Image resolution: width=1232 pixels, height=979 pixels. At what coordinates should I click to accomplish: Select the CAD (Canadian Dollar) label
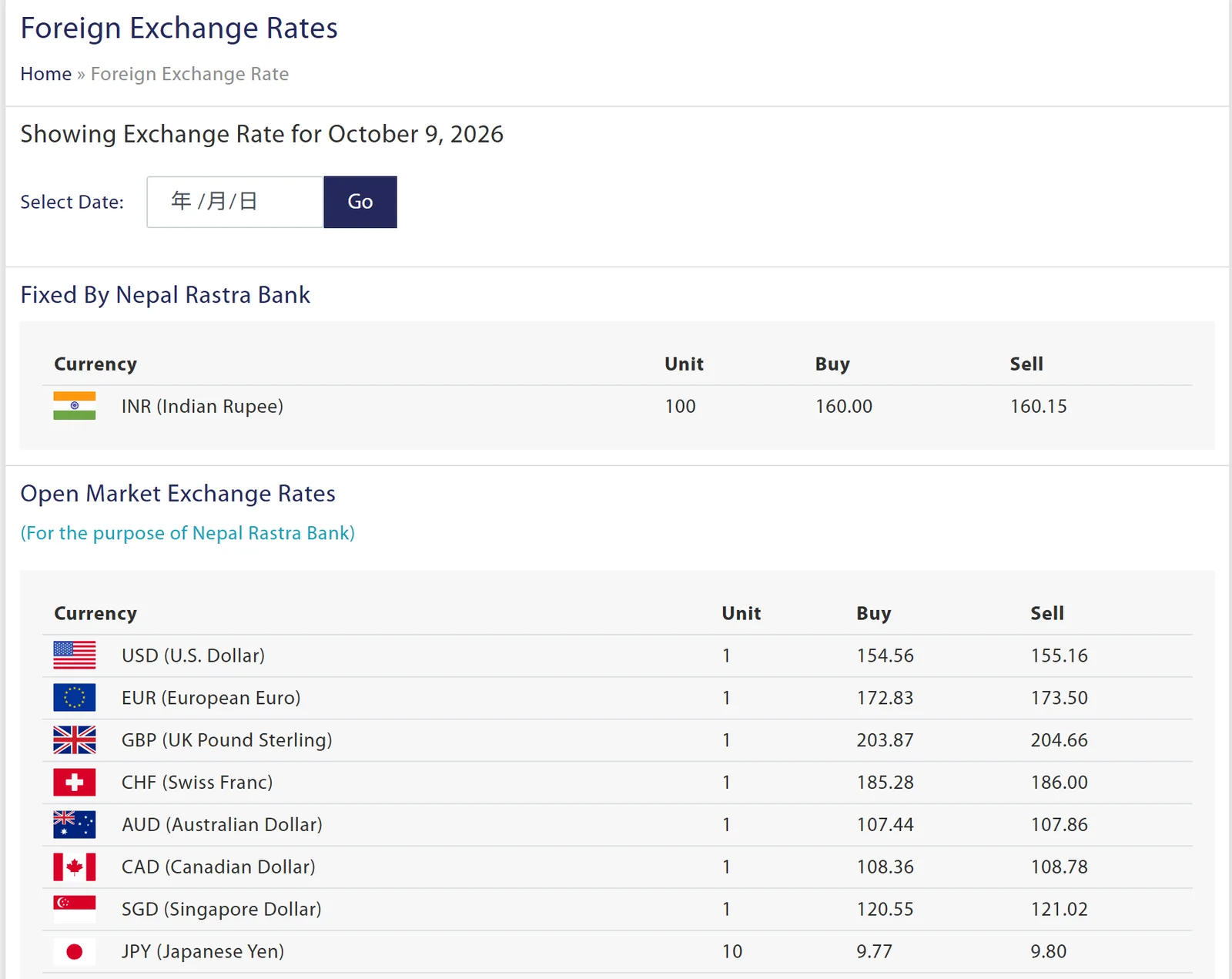(x=219, y=867)
